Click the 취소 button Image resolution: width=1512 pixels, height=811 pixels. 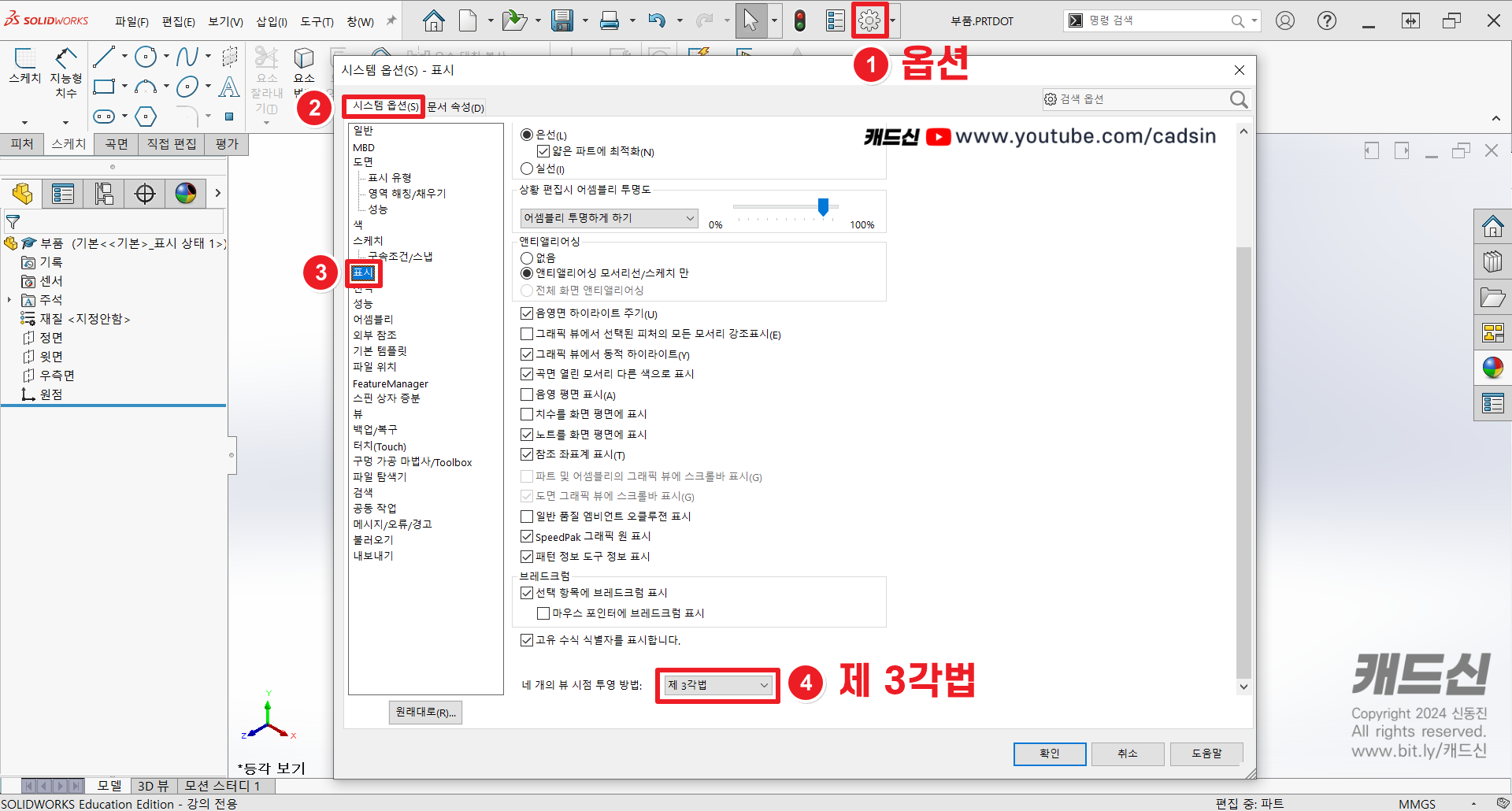(1128, 754)
